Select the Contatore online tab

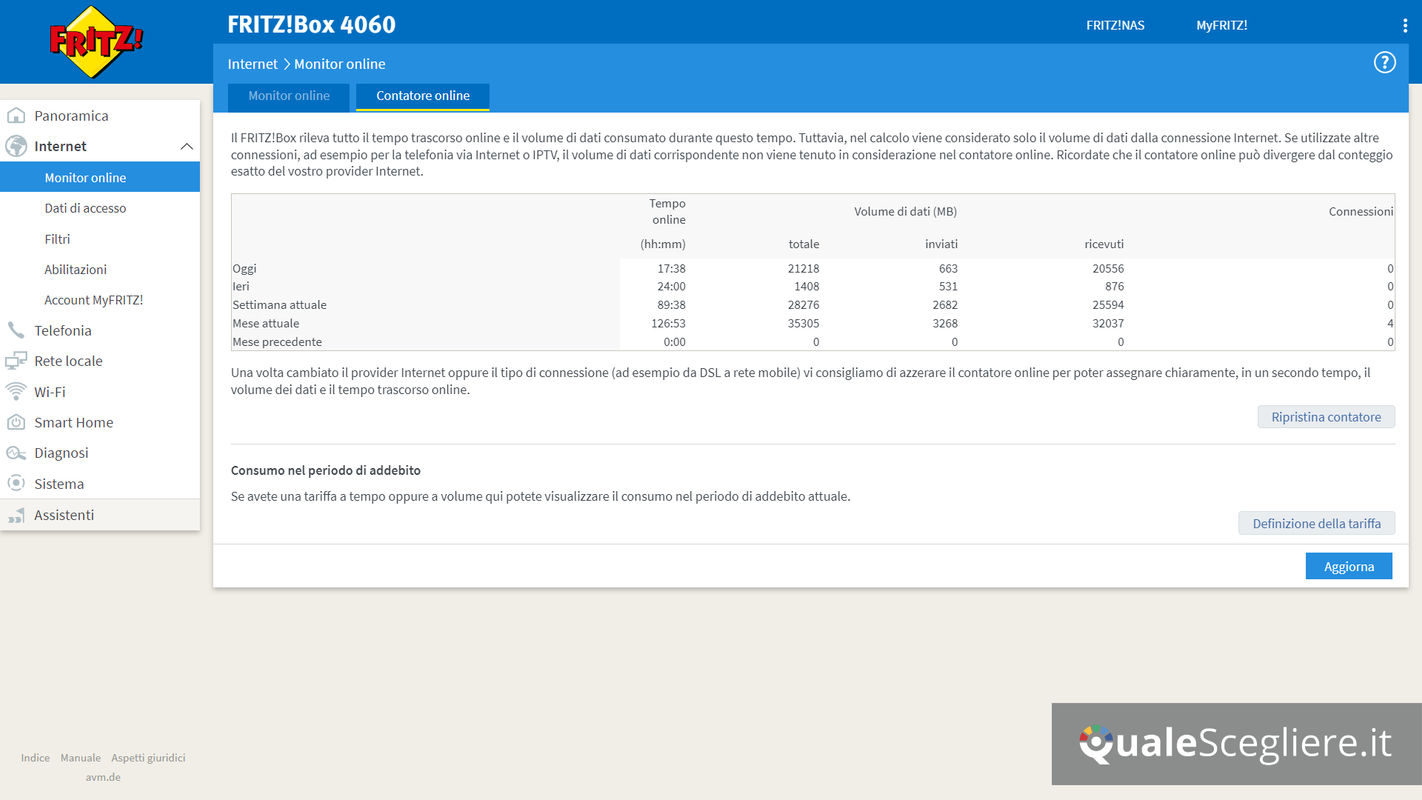coord(423,96)
